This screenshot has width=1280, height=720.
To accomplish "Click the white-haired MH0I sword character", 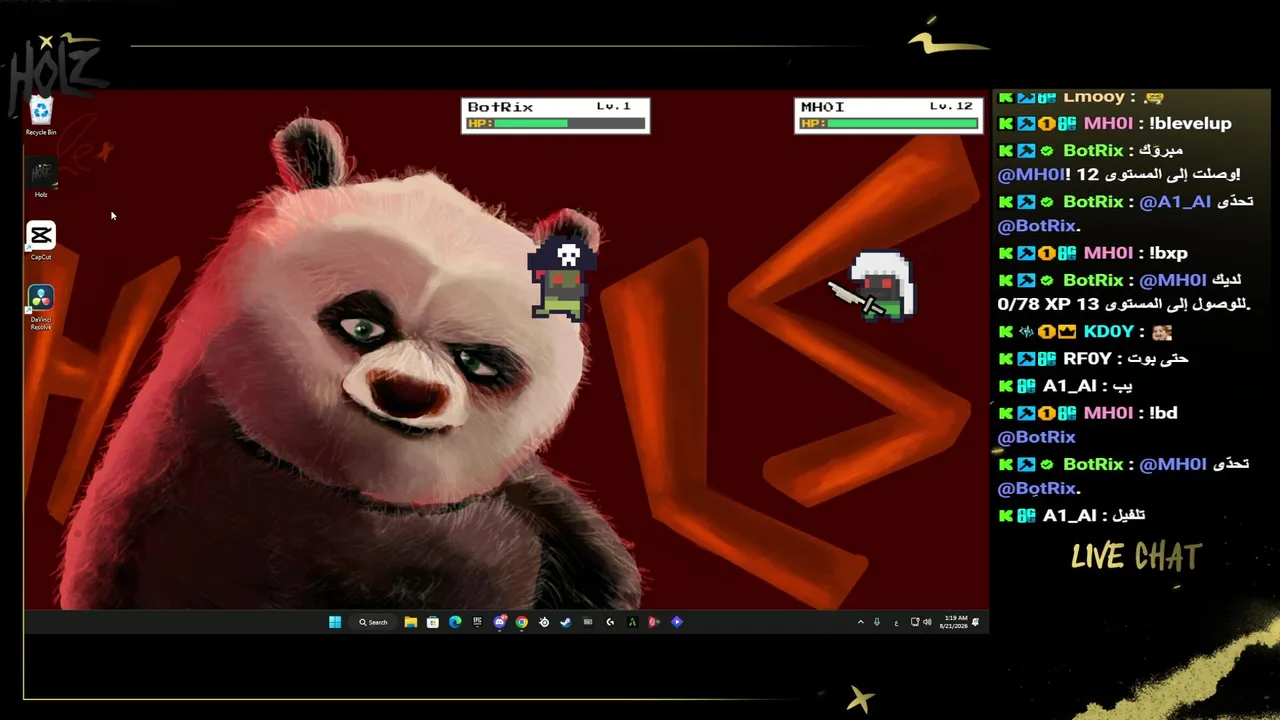I will [872, 286].
